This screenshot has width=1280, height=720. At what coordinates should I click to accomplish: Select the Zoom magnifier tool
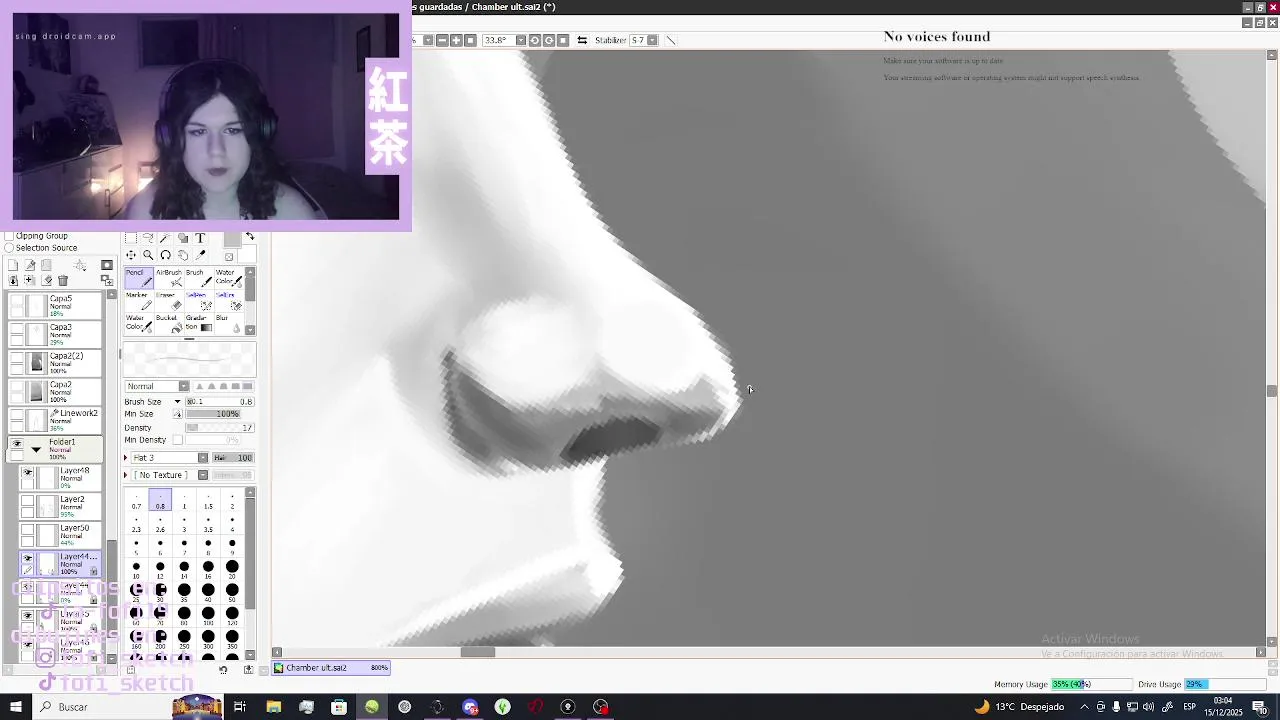click(x=148, y=255)
